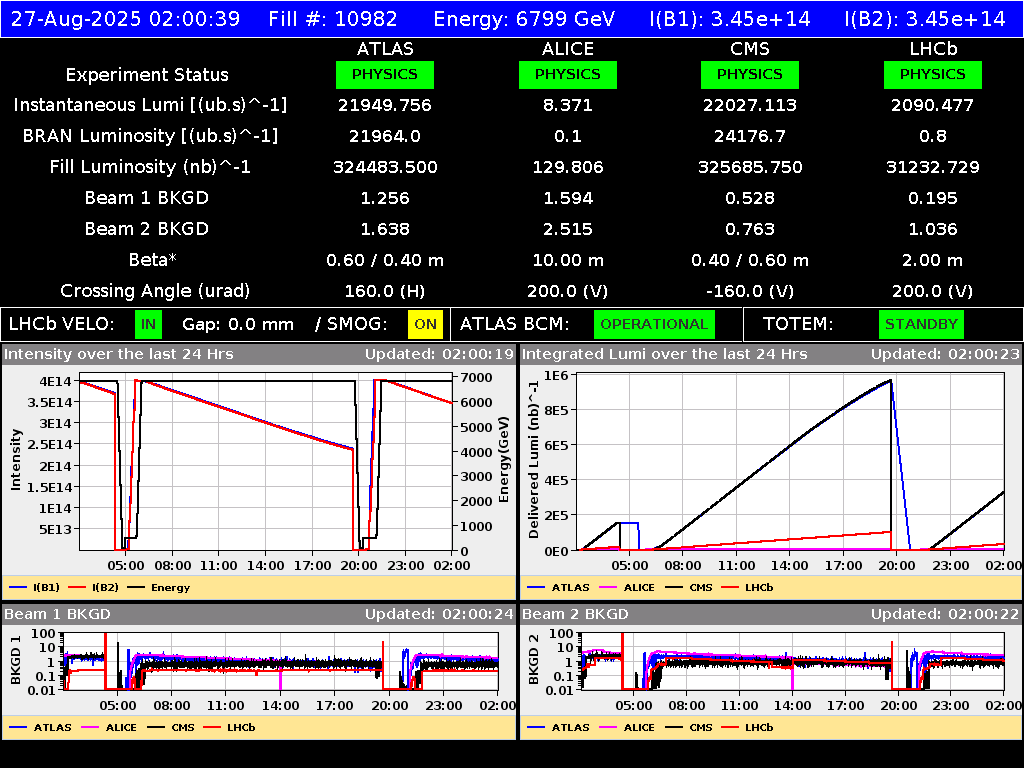Click the I(B1) legend entry in intensity chart
This screenshot has height=768, width=1024.
pos(35,587)
